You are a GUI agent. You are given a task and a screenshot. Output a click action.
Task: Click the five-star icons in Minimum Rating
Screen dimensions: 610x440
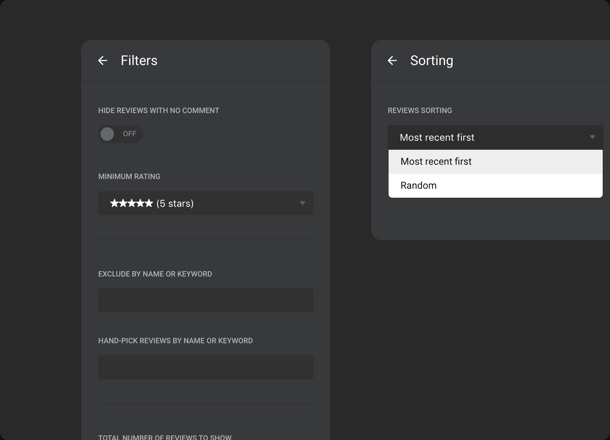click(x=131, y=203)
